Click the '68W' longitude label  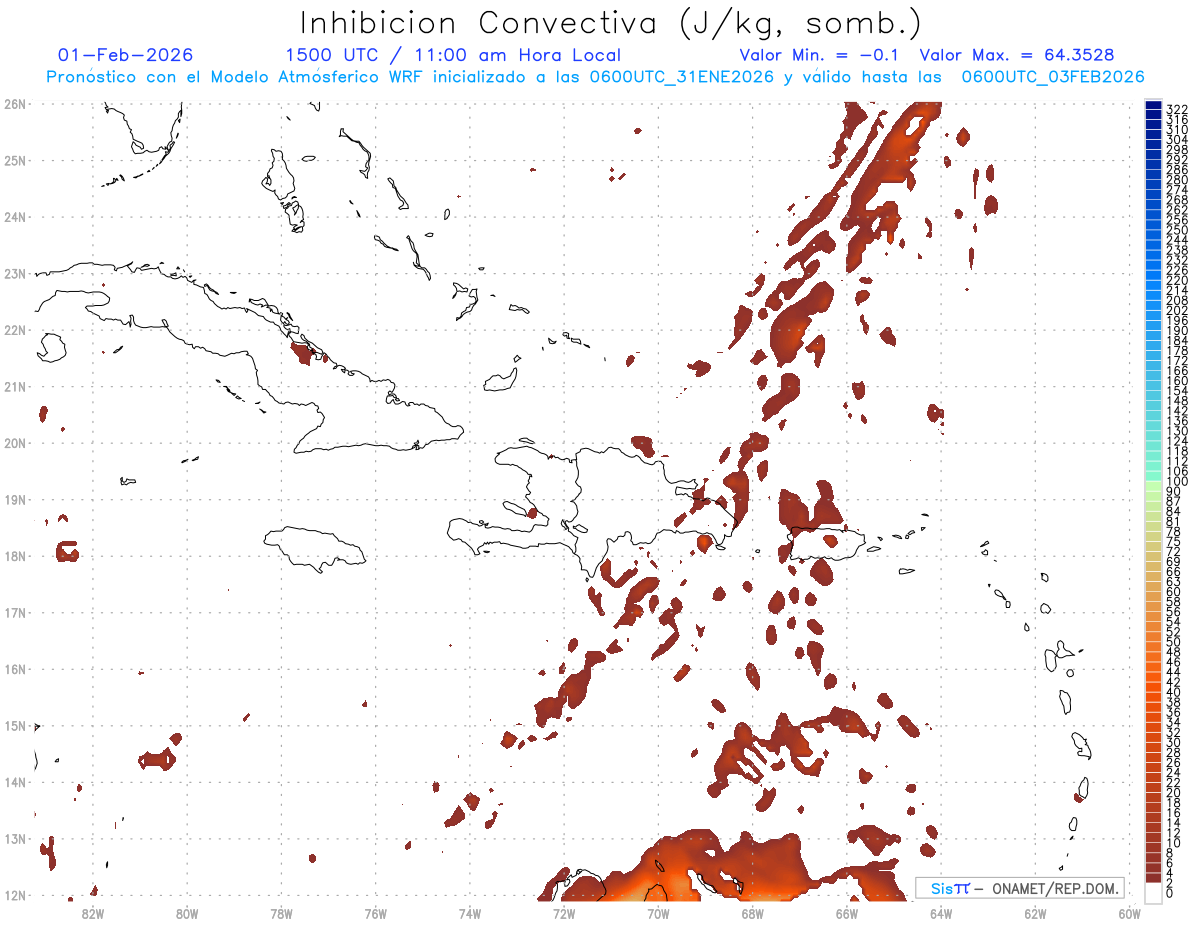753,913
